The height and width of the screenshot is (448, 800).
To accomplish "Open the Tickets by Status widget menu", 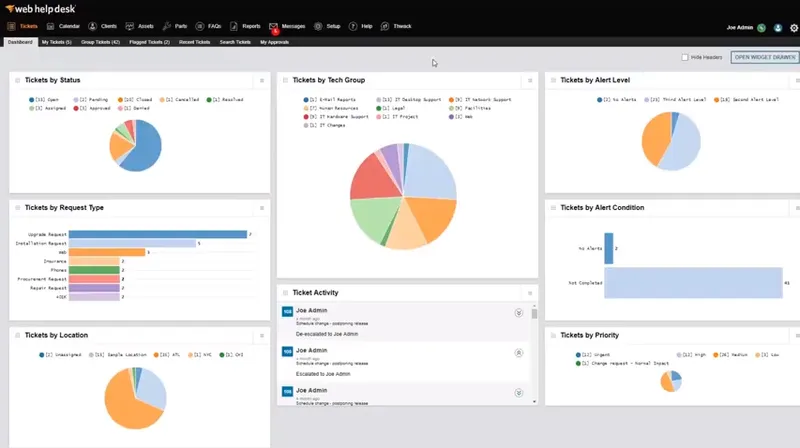I will 262,81.
